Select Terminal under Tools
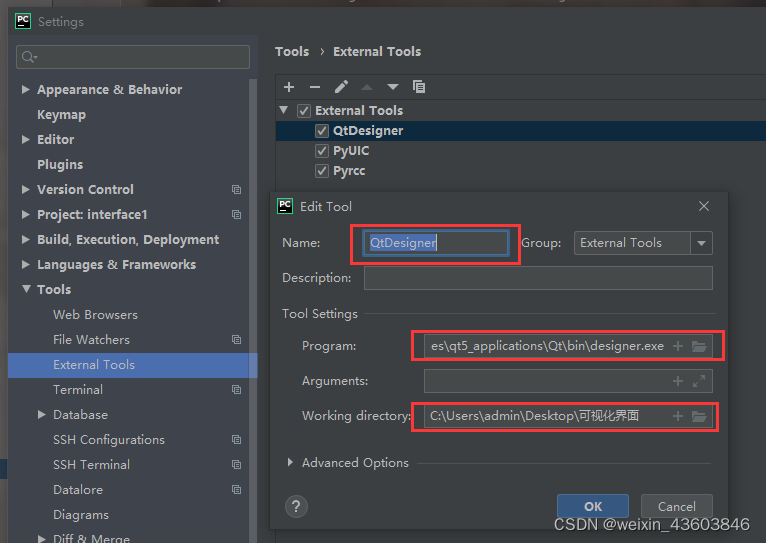The image size is (766, 543). tap(78, 390)
